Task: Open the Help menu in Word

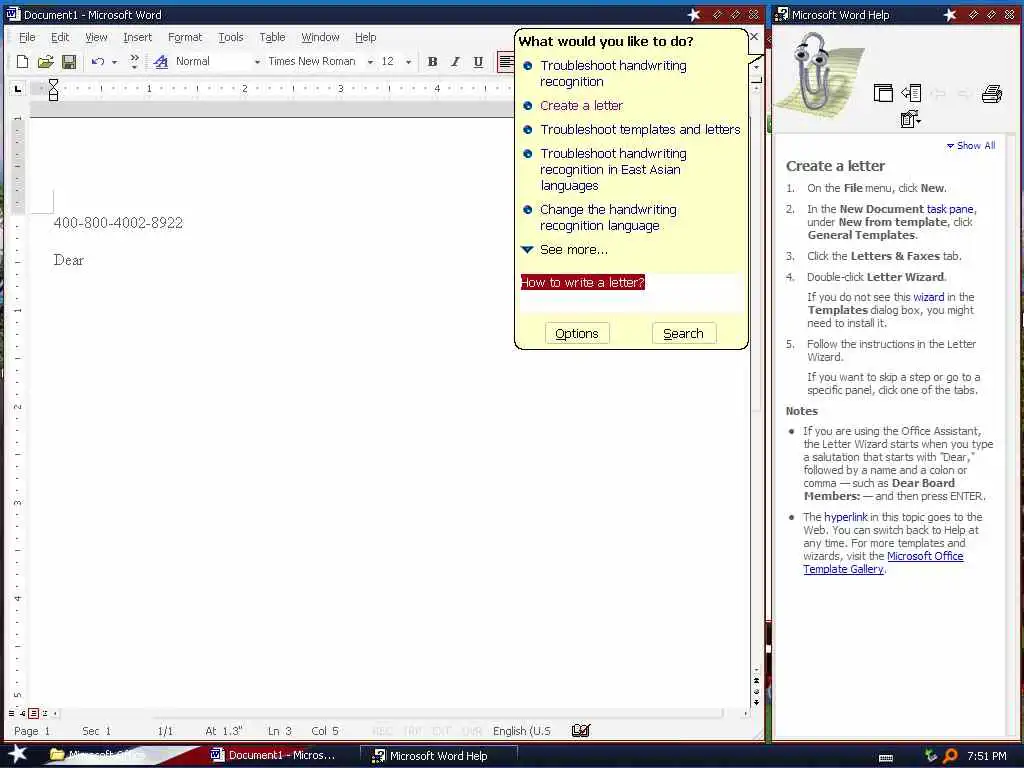Action: [x=366, y=37]
